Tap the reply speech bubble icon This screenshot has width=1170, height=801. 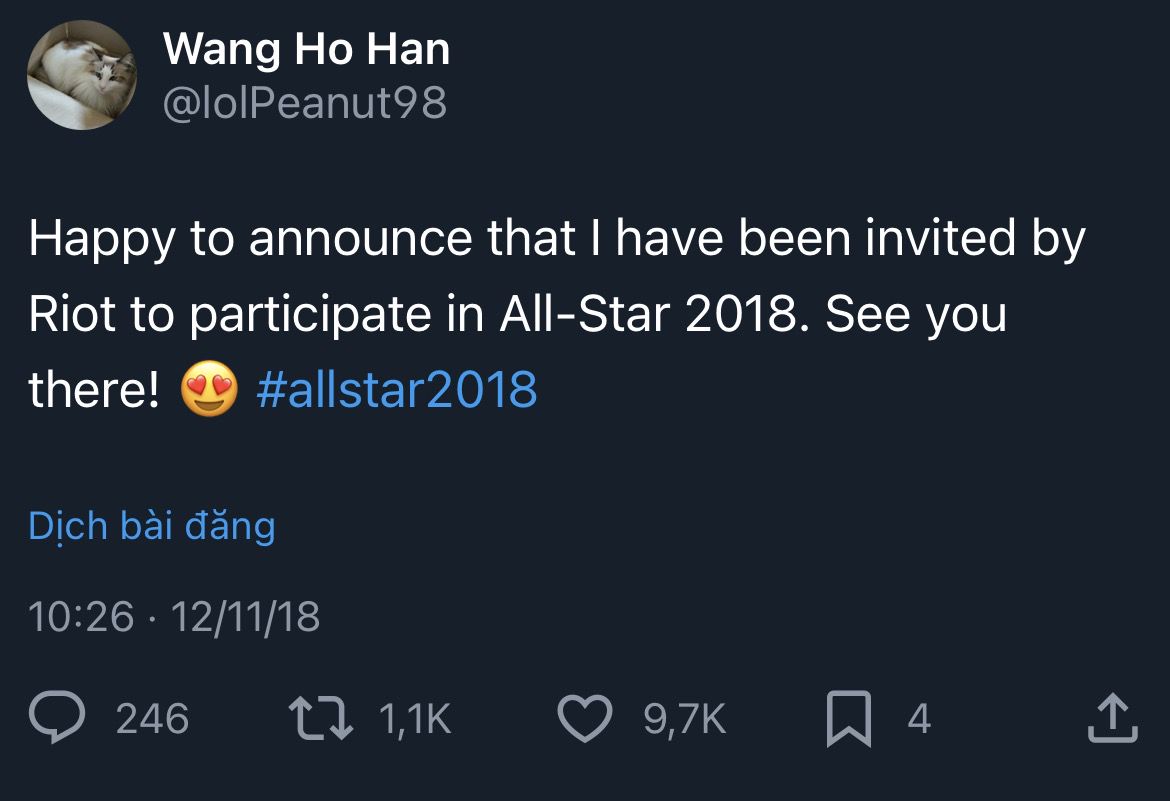pos(57,717)
